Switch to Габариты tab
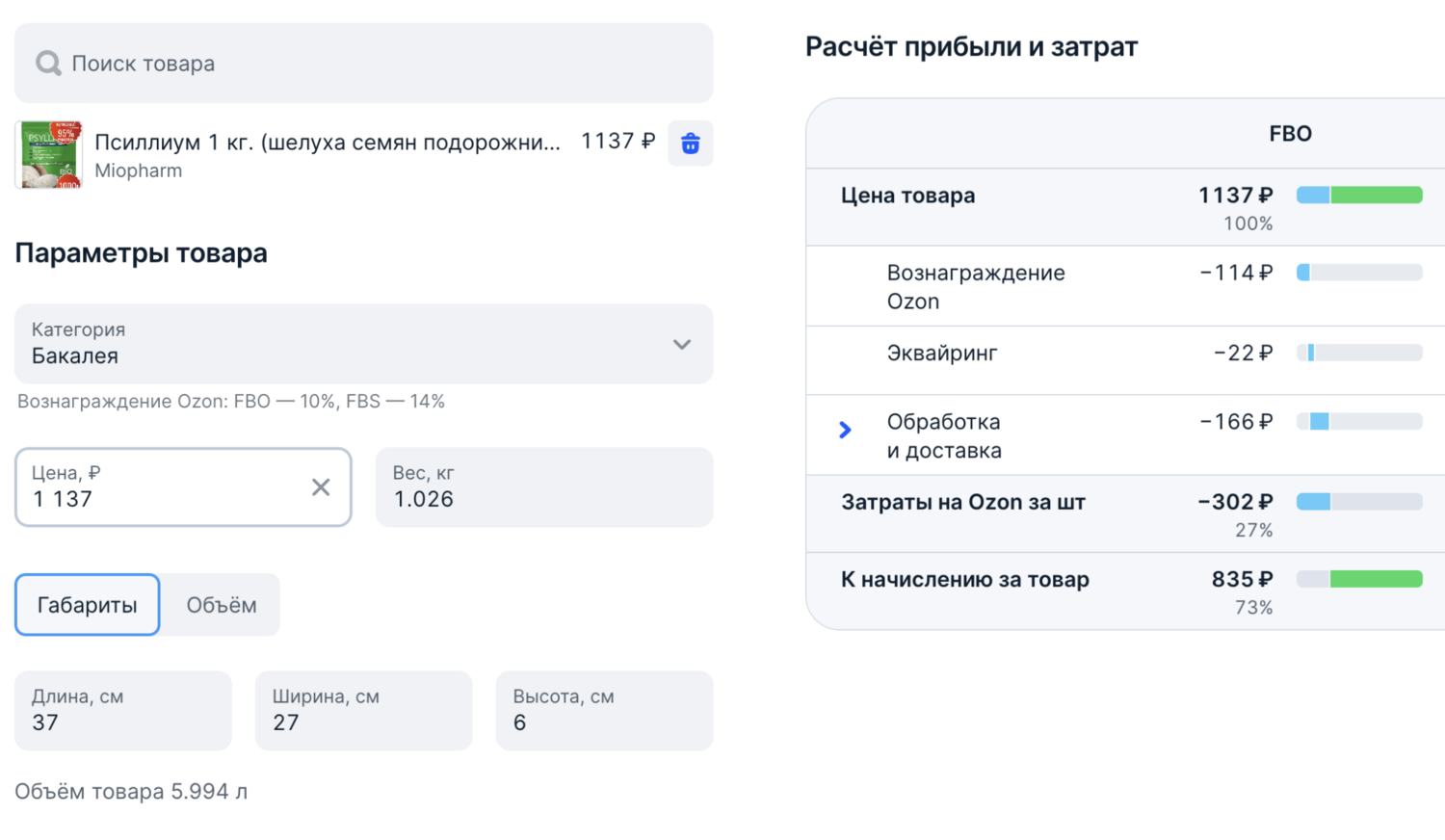1445x840 pixels. tap(87, 605)
